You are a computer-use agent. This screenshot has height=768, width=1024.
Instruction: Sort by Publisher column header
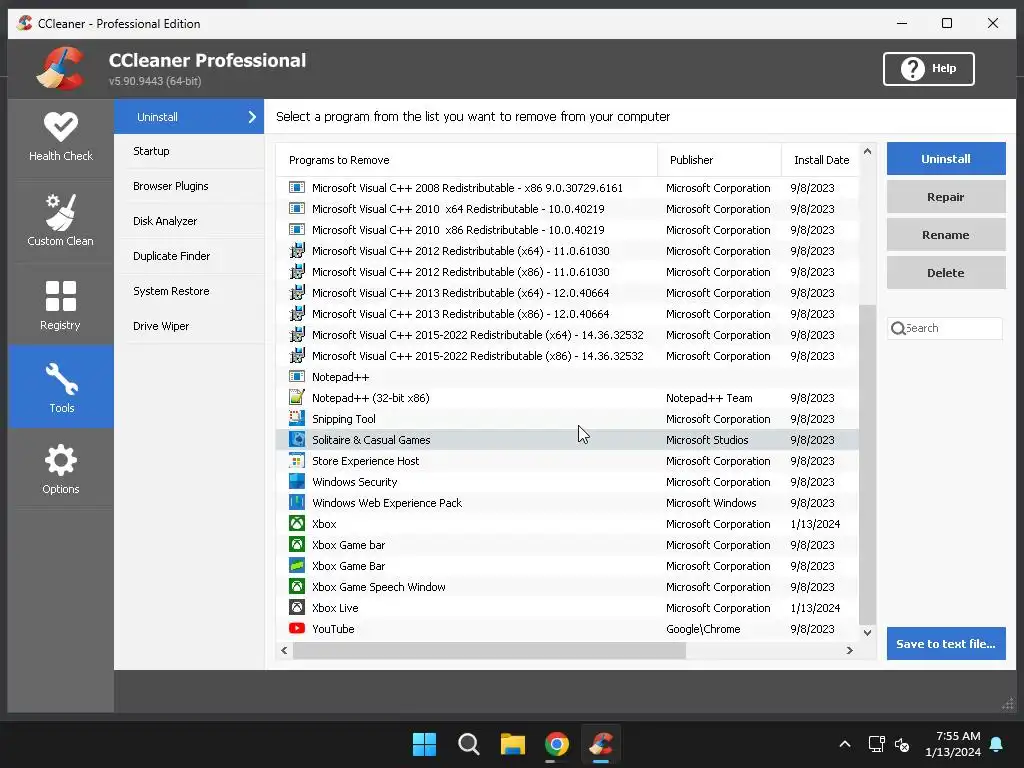click(719, 160)
